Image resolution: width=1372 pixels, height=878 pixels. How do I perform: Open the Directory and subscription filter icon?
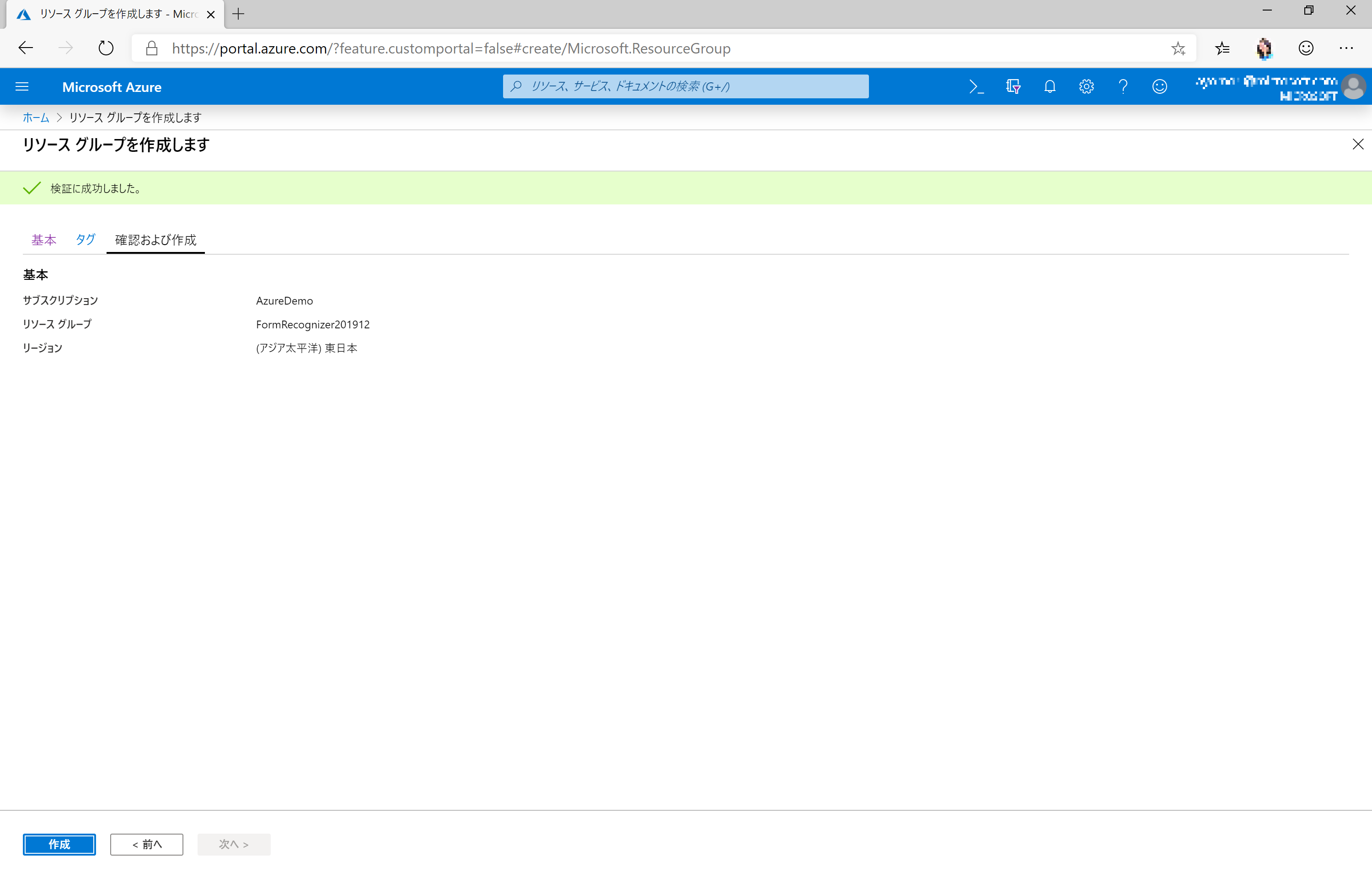click(x=1013, y=87)
